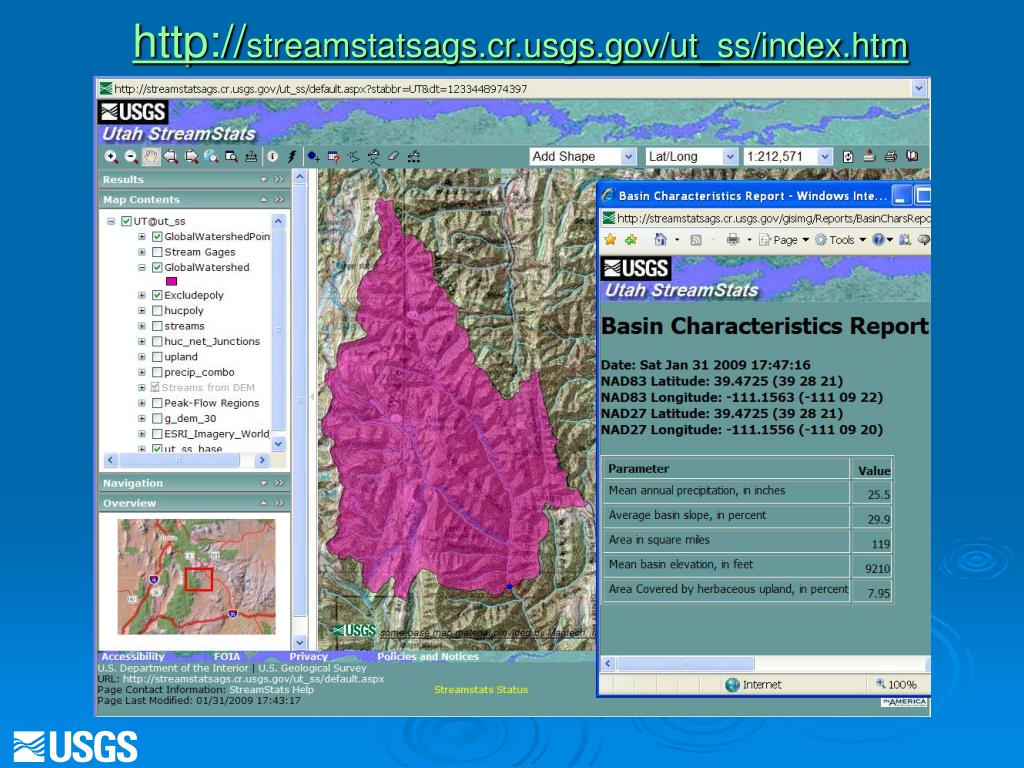Print the StreamStats map
1024x768 pixels.
tap(890, 157)
